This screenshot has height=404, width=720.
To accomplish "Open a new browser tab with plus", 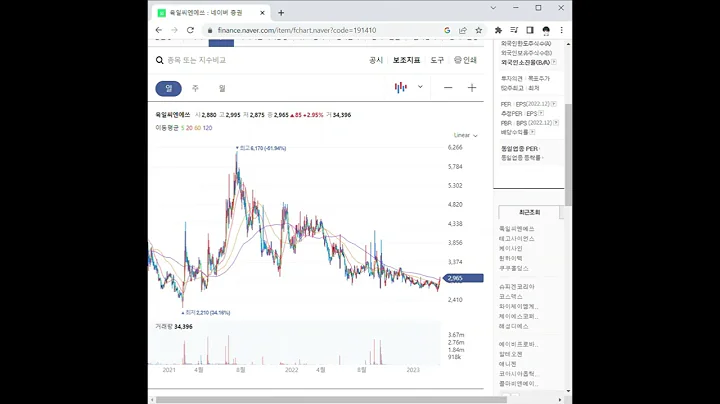I will tap(281, 13).
